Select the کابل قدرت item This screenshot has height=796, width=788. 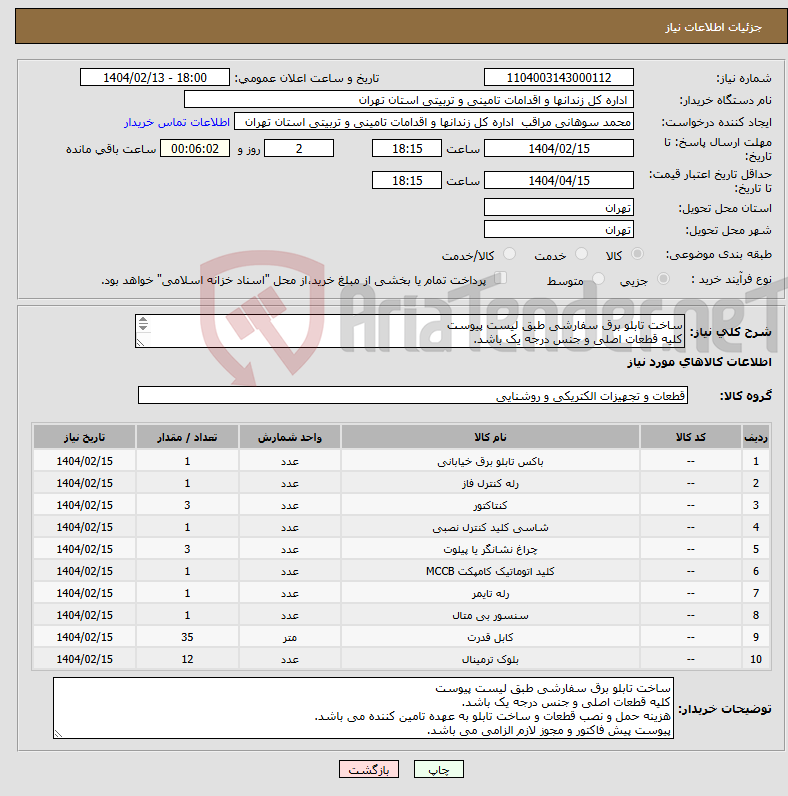click(490, 637)
